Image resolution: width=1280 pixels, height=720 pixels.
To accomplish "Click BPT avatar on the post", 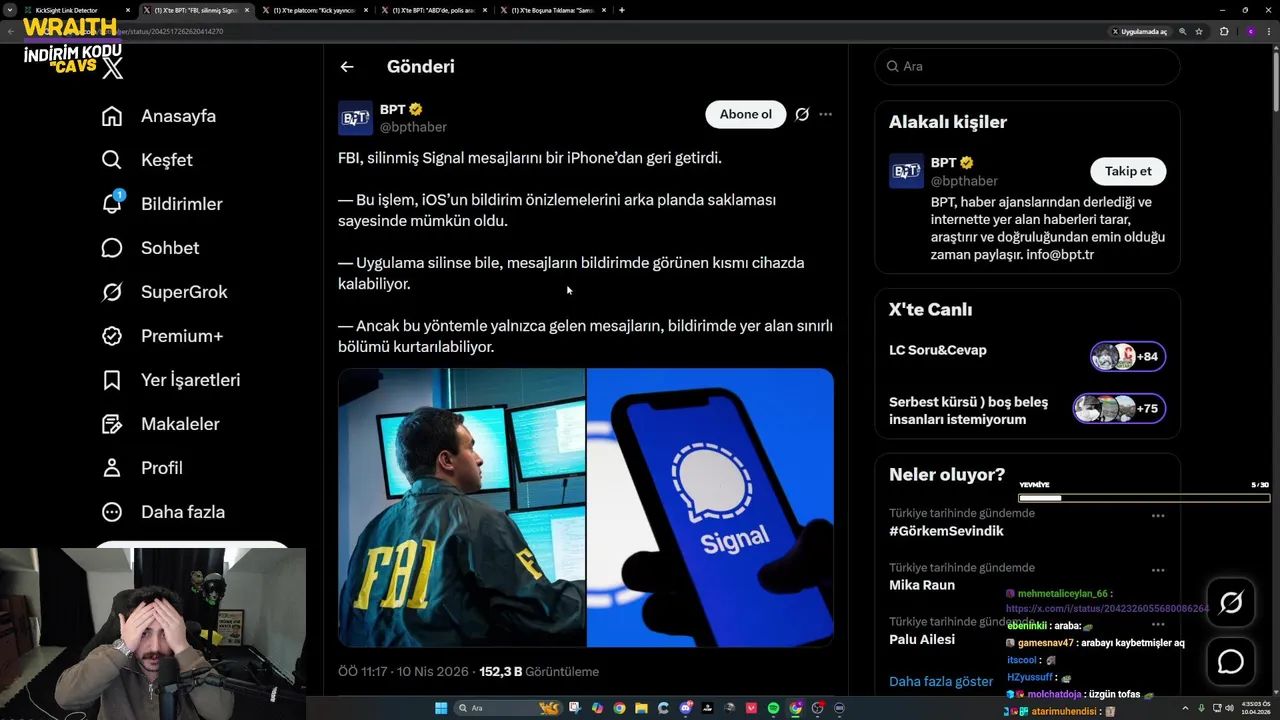I will 355,118.
